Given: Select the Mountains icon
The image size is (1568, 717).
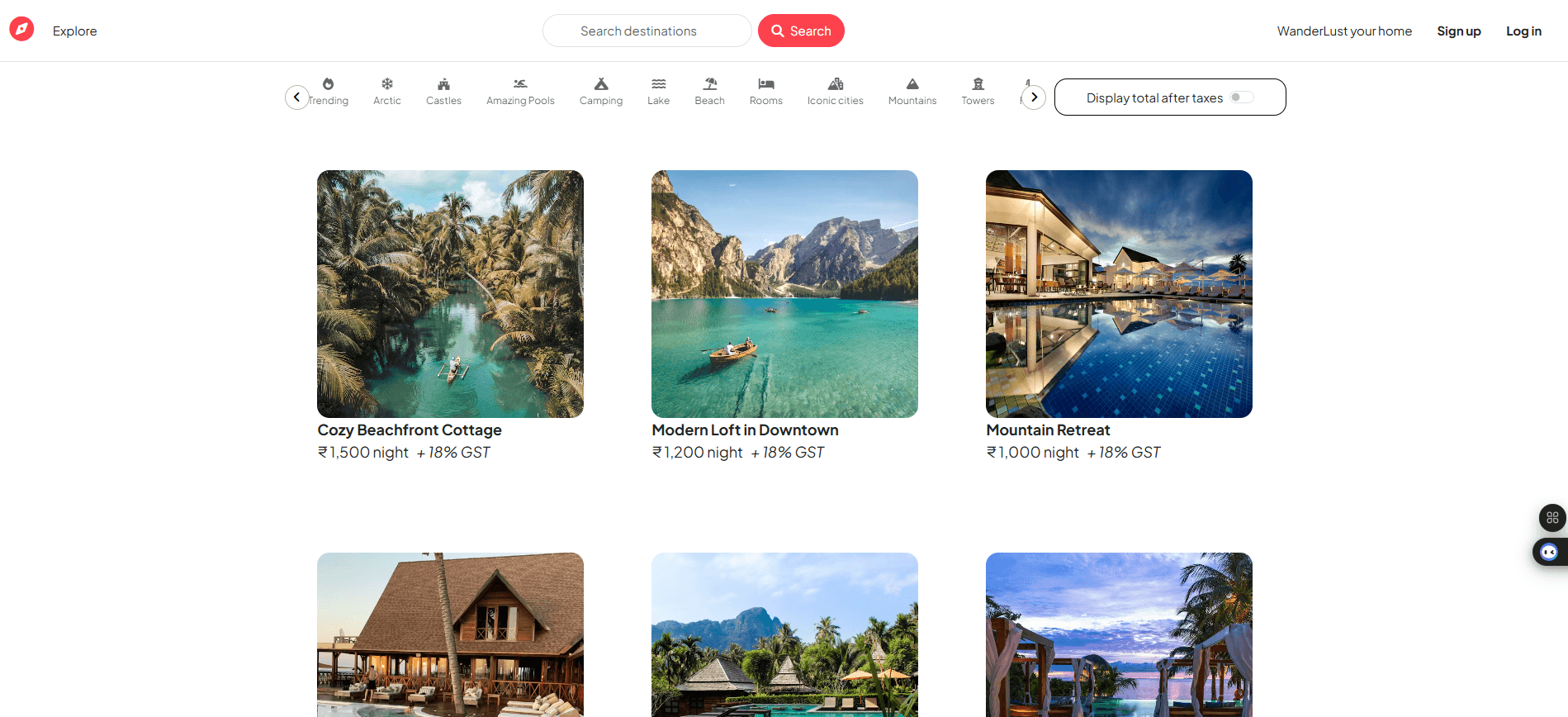Looking at the screenshot, I should [912, 83].
